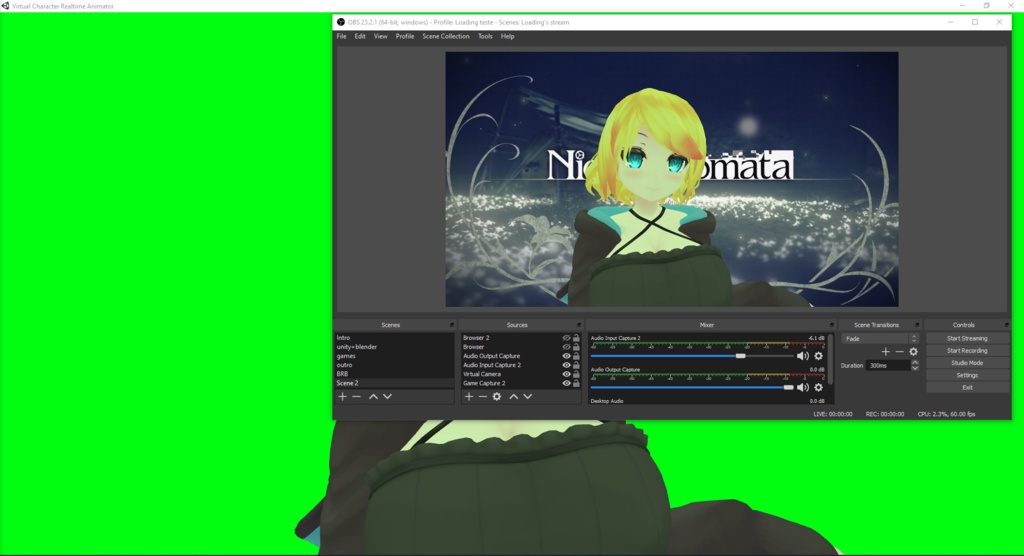Open the View menu
The width and height of the screenshot is (1024, 556).
[x=380, y=37]
